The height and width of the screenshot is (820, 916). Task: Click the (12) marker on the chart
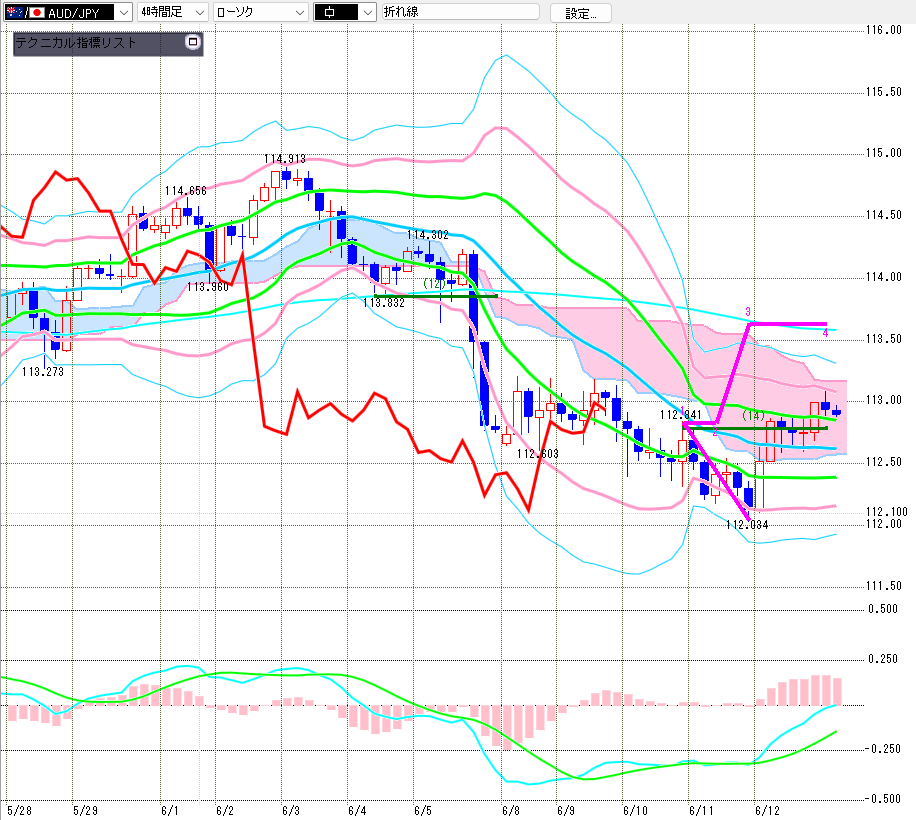click(435, 284)
